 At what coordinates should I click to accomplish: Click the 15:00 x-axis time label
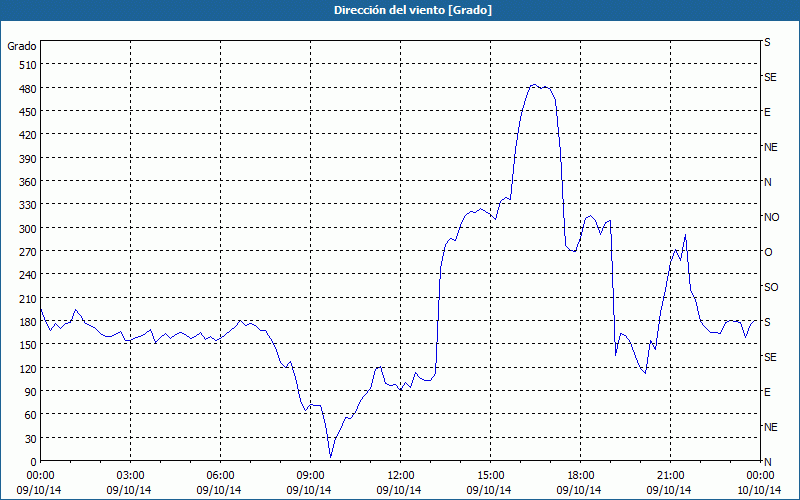pos(490,475)
